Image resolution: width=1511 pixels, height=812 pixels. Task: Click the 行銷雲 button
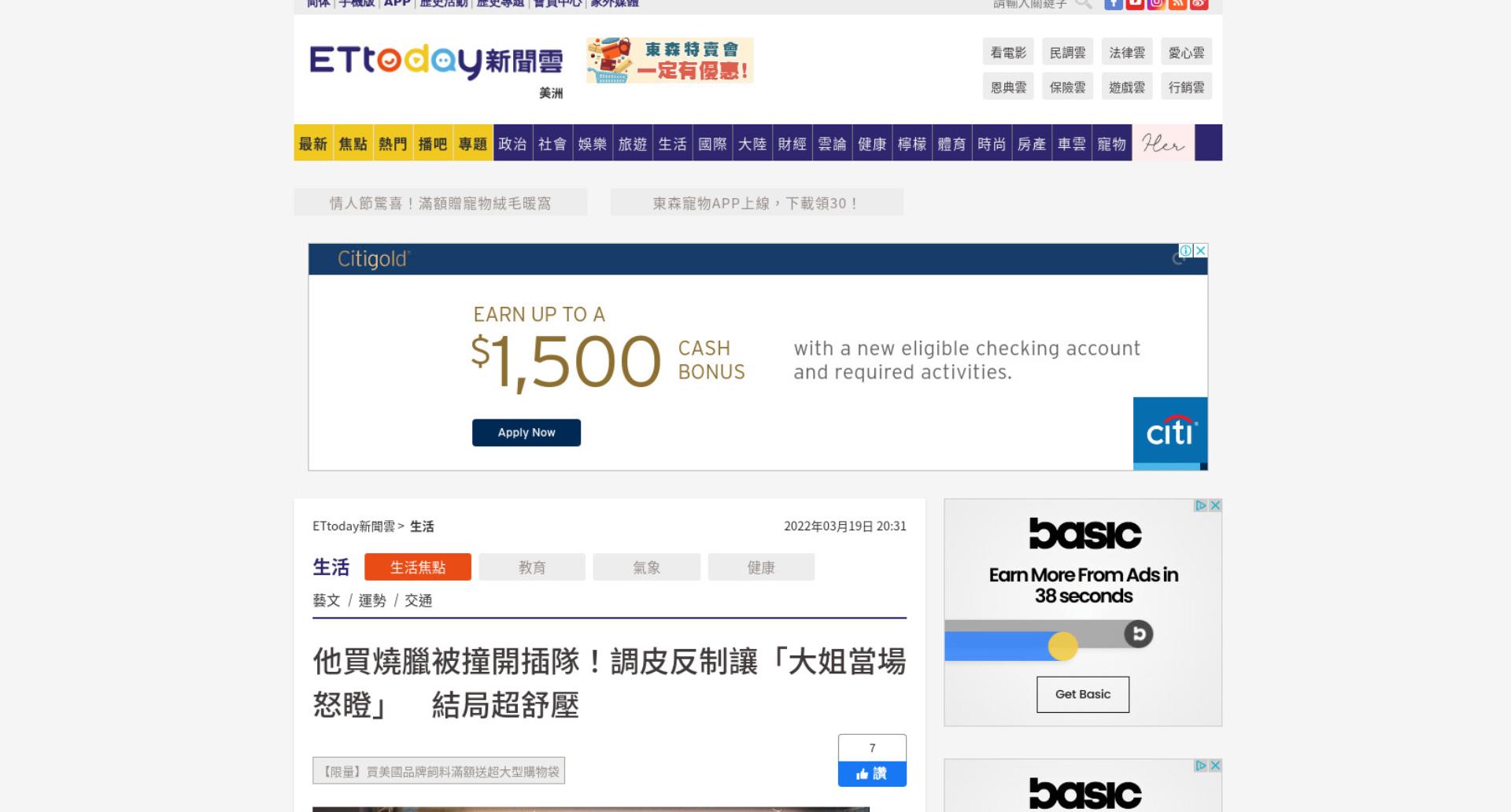tap(1187, 87)
